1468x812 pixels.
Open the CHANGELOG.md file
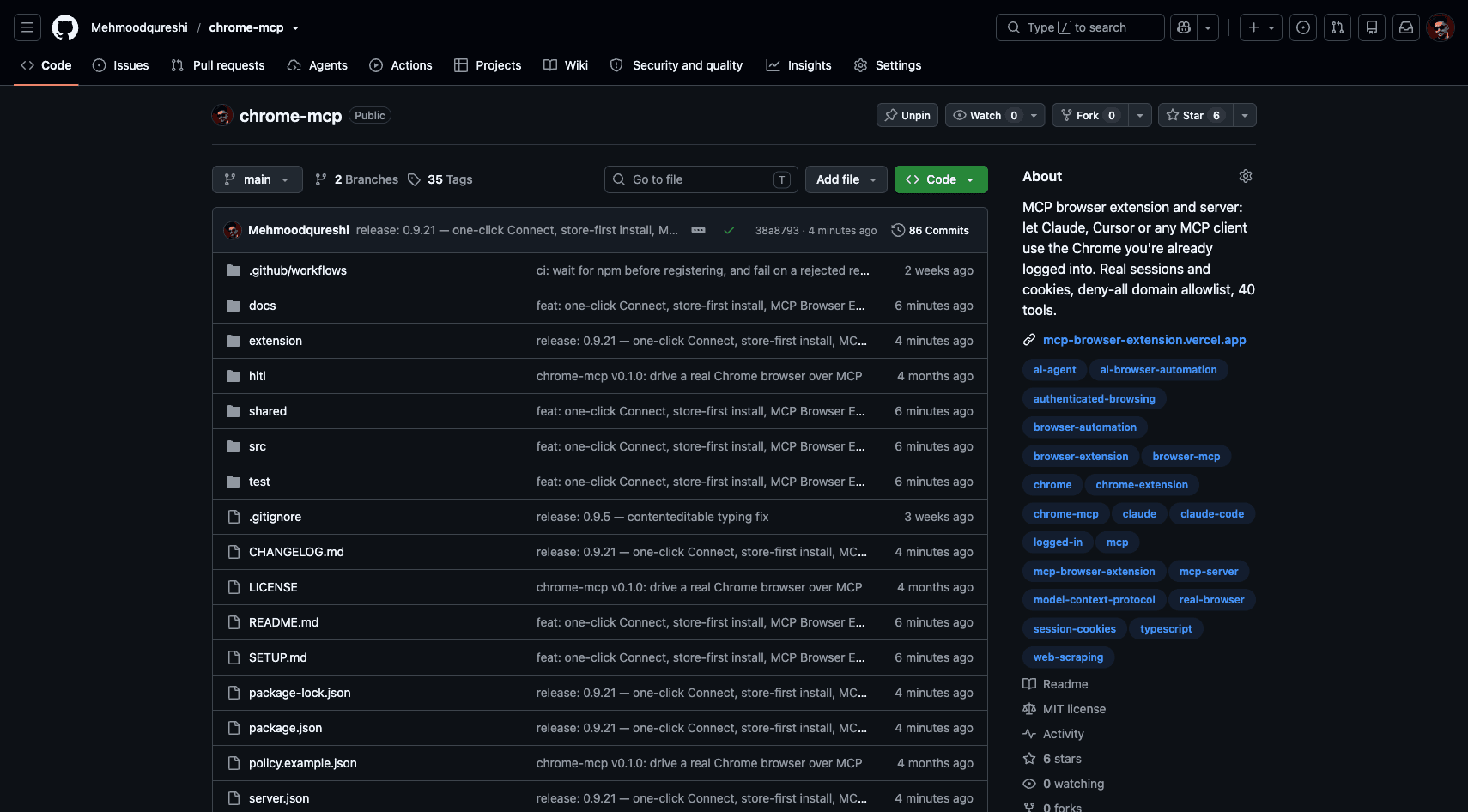tap(296, 552)
